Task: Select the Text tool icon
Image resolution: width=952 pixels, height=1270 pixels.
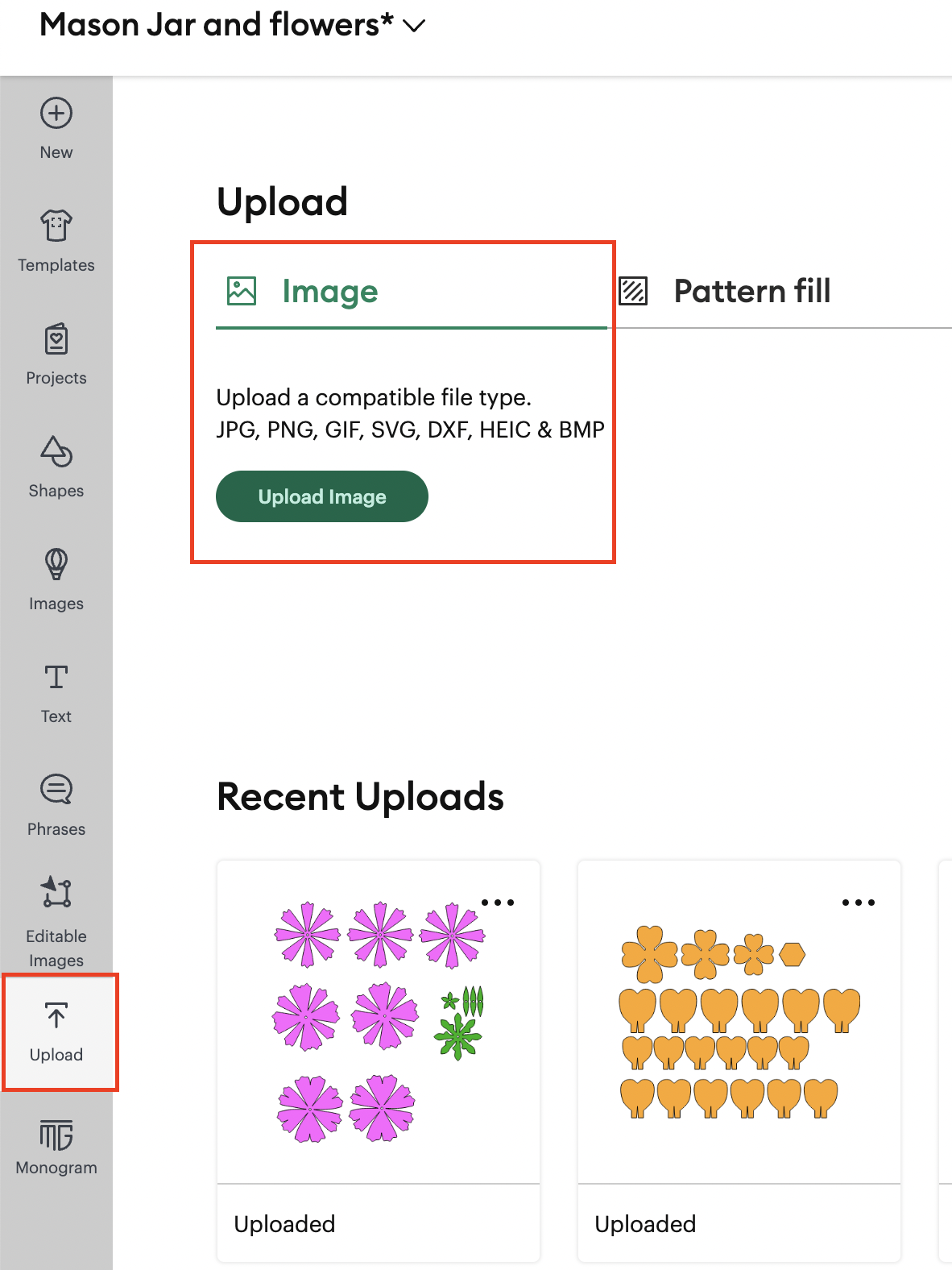Action: pos(56,678)
